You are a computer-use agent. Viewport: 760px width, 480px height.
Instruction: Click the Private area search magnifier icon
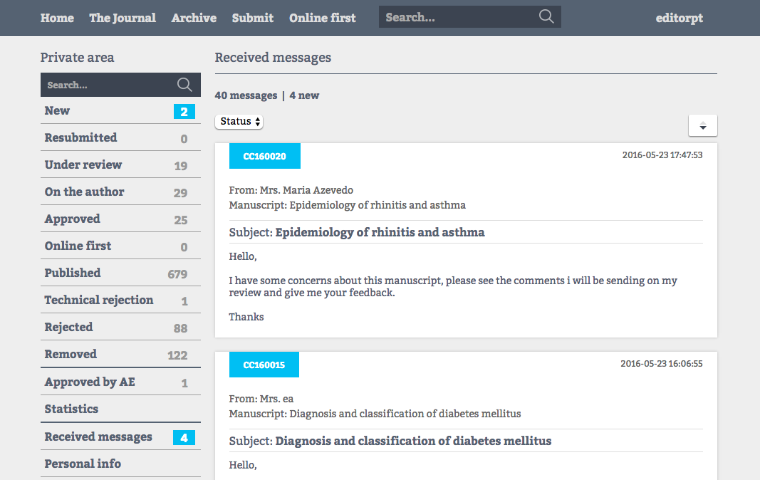184,85
